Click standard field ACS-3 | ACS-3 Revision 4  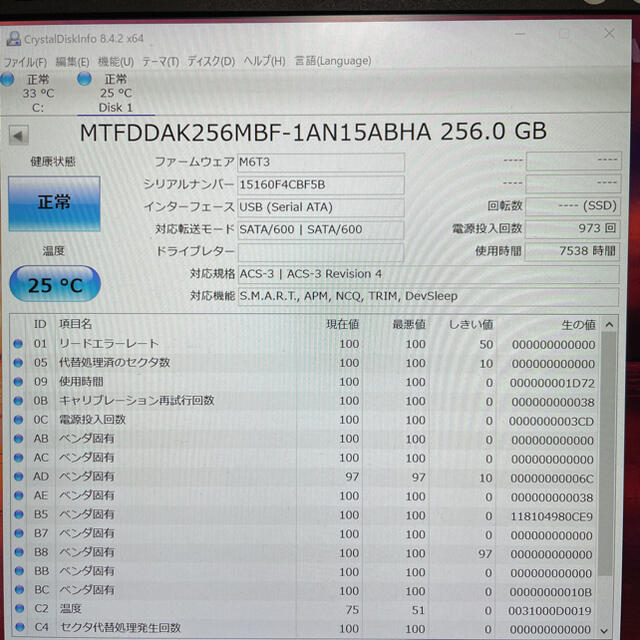428,274
